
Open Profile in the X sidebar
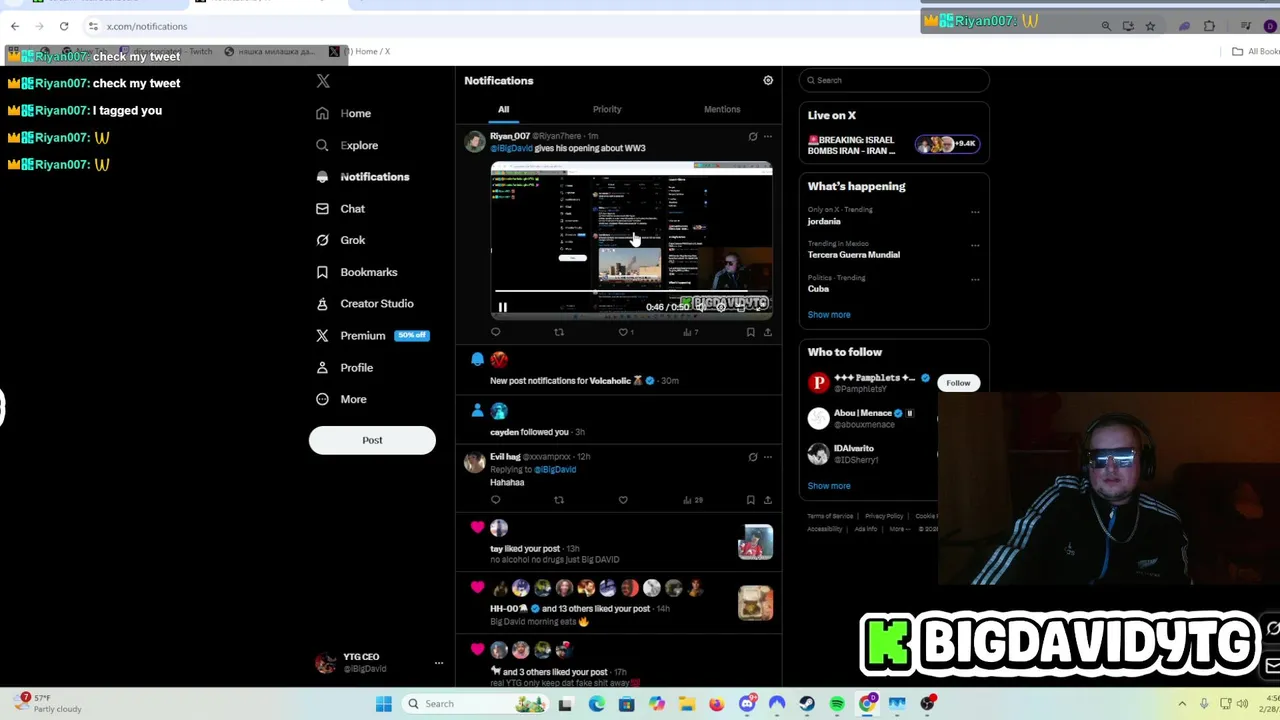[x=344, y=368]
